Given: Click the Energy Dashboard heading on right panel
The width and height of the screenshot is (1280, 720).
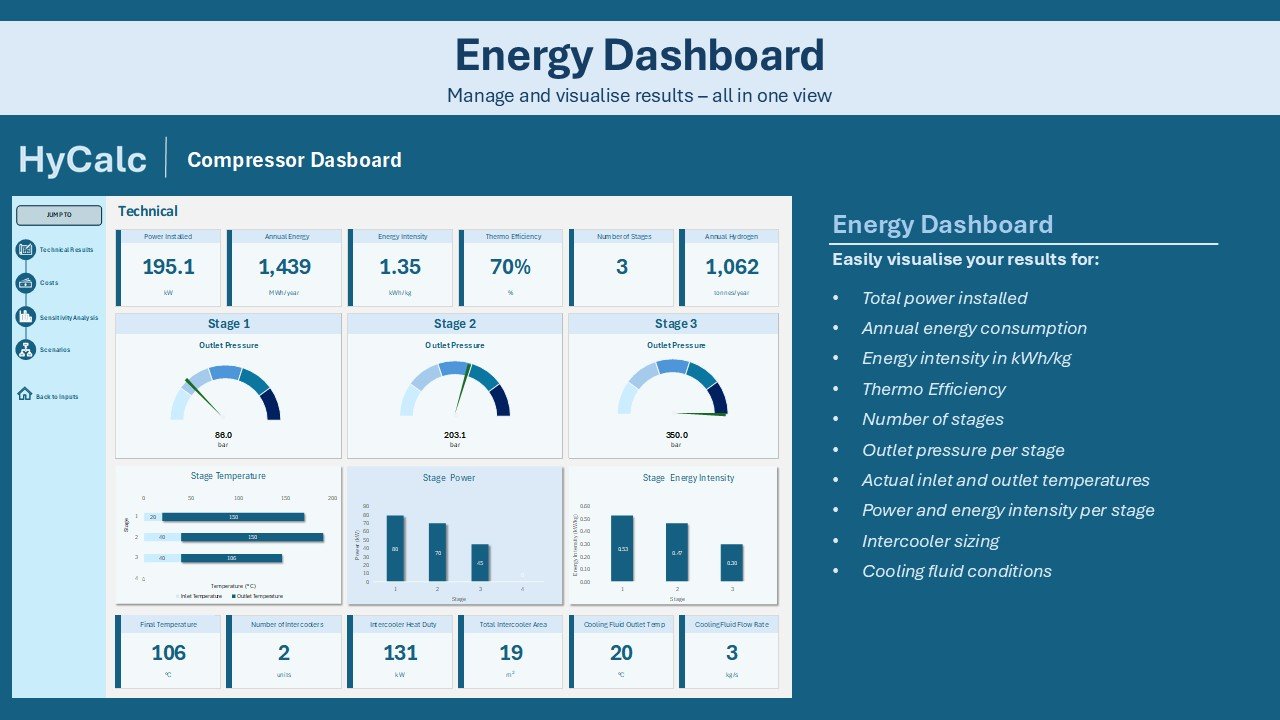Looking at the screenshot, I should pyautogui.click(x=942, y=224).
